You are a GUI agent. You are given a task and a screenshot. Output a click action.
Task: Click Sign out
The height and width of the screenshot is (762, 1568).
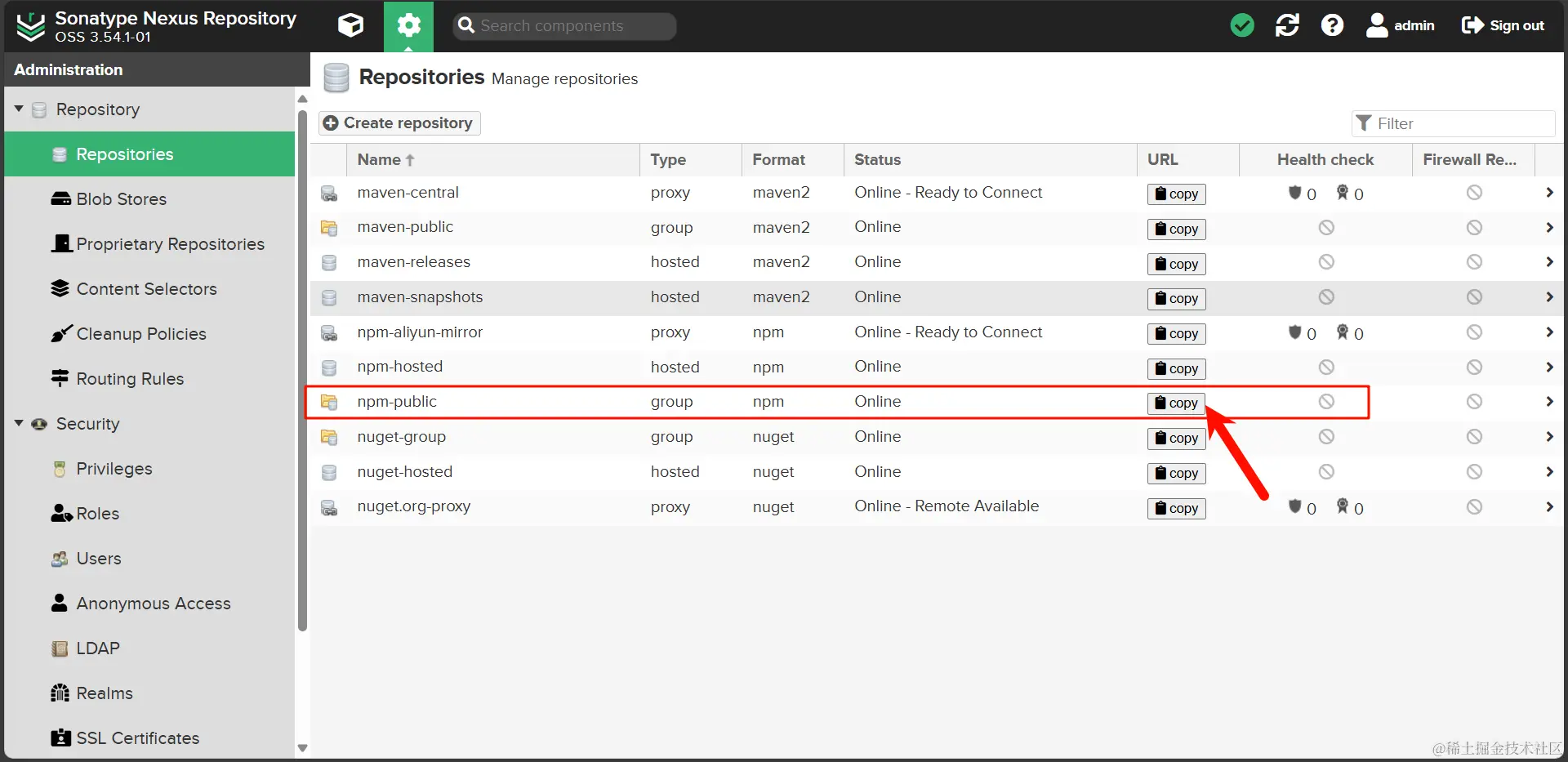(1503, 26)
